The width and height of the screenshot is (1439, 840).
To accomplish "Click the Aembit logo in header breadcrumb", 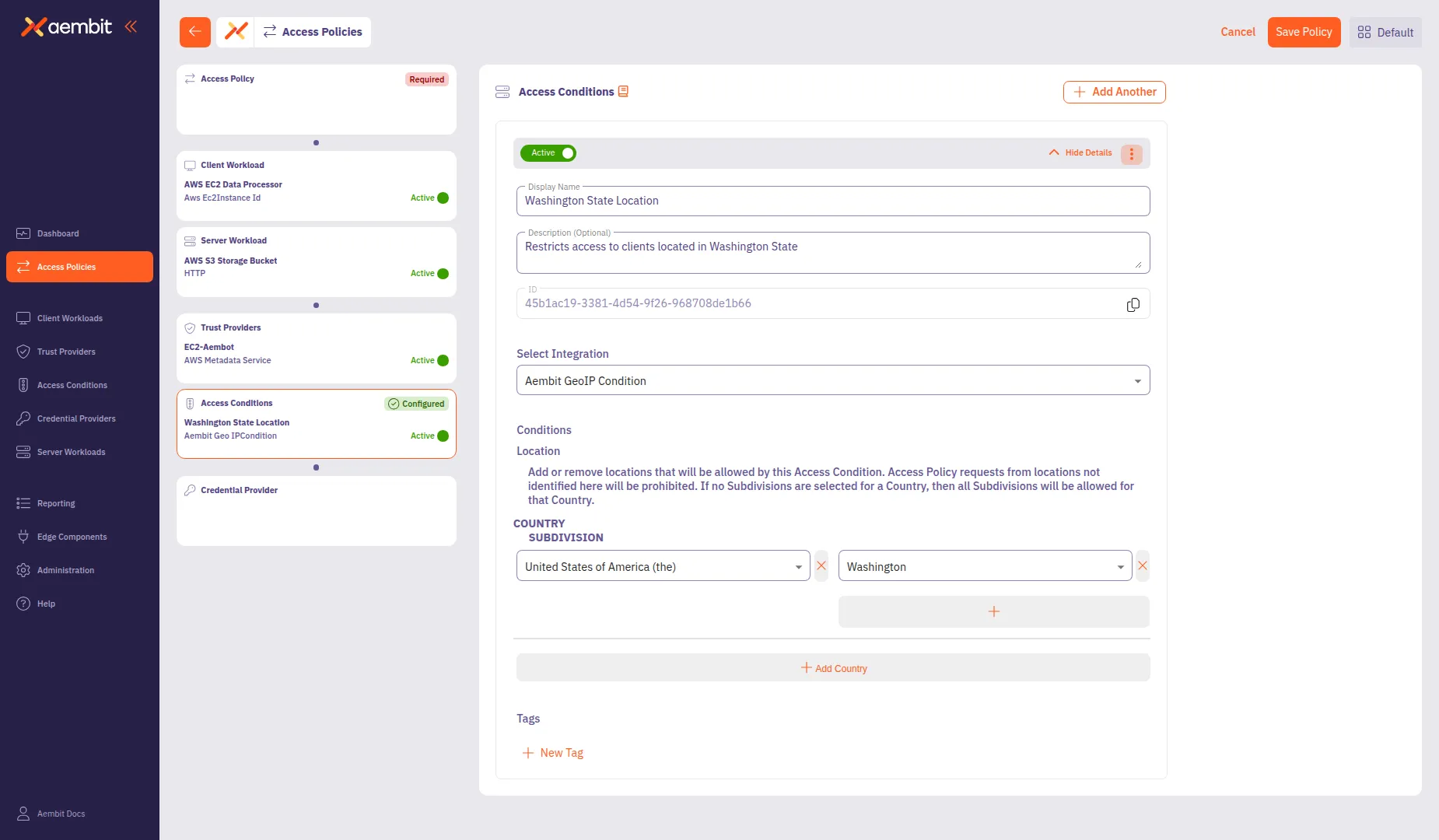I will [x=236, y=32].
